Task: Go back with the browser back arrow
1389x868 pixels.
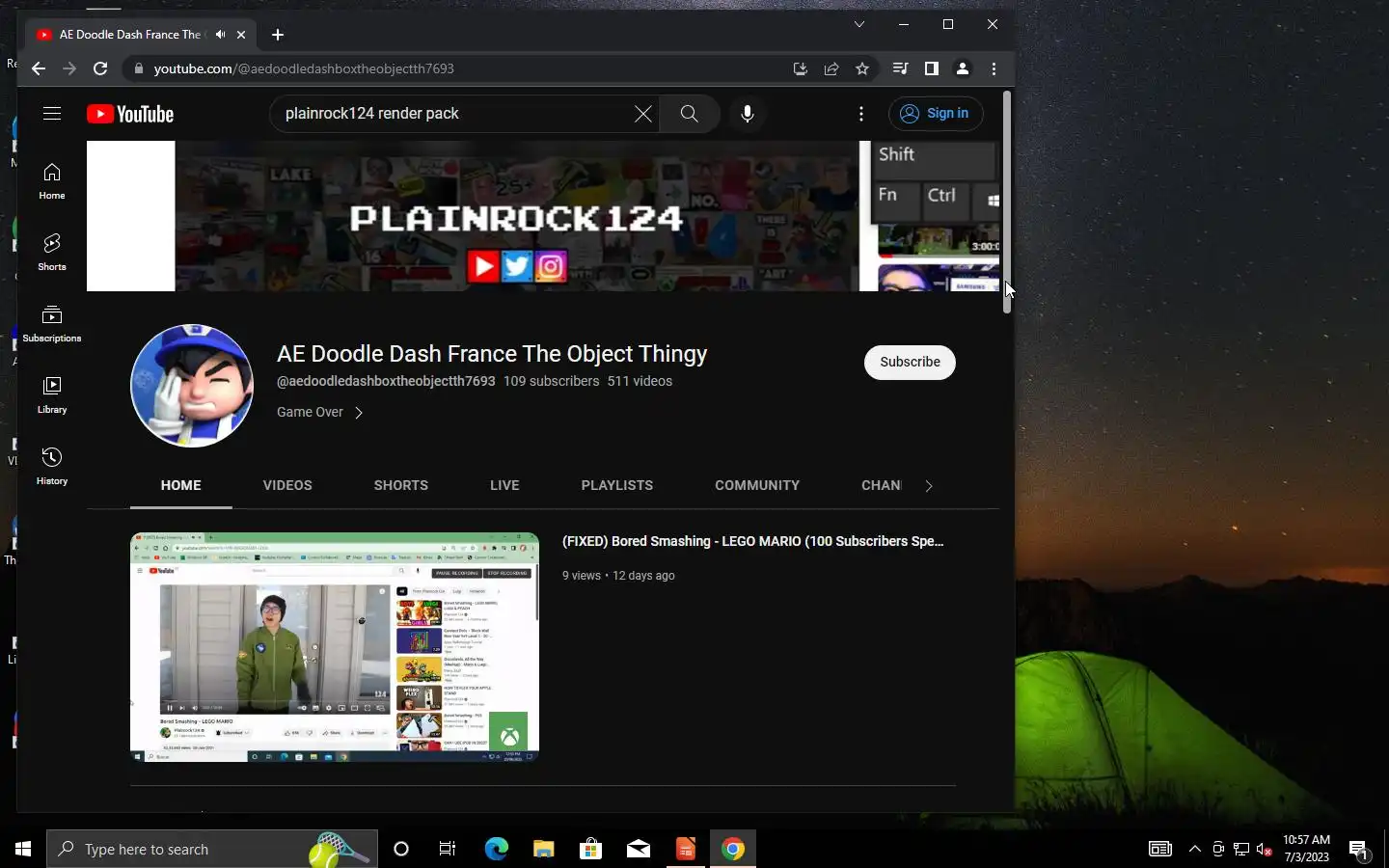Action: point(38,68)
